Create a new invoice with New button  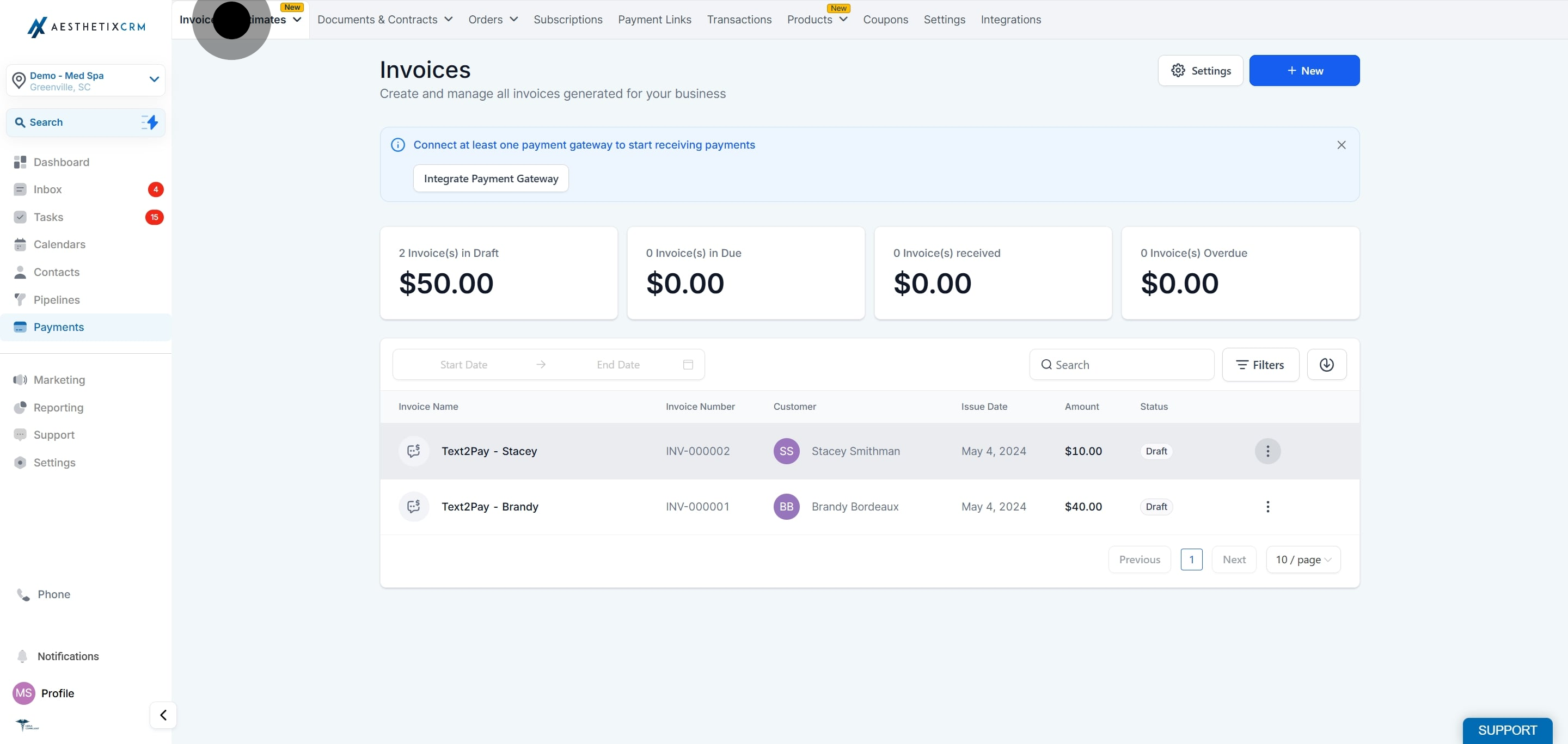(x=1304, y=71)
